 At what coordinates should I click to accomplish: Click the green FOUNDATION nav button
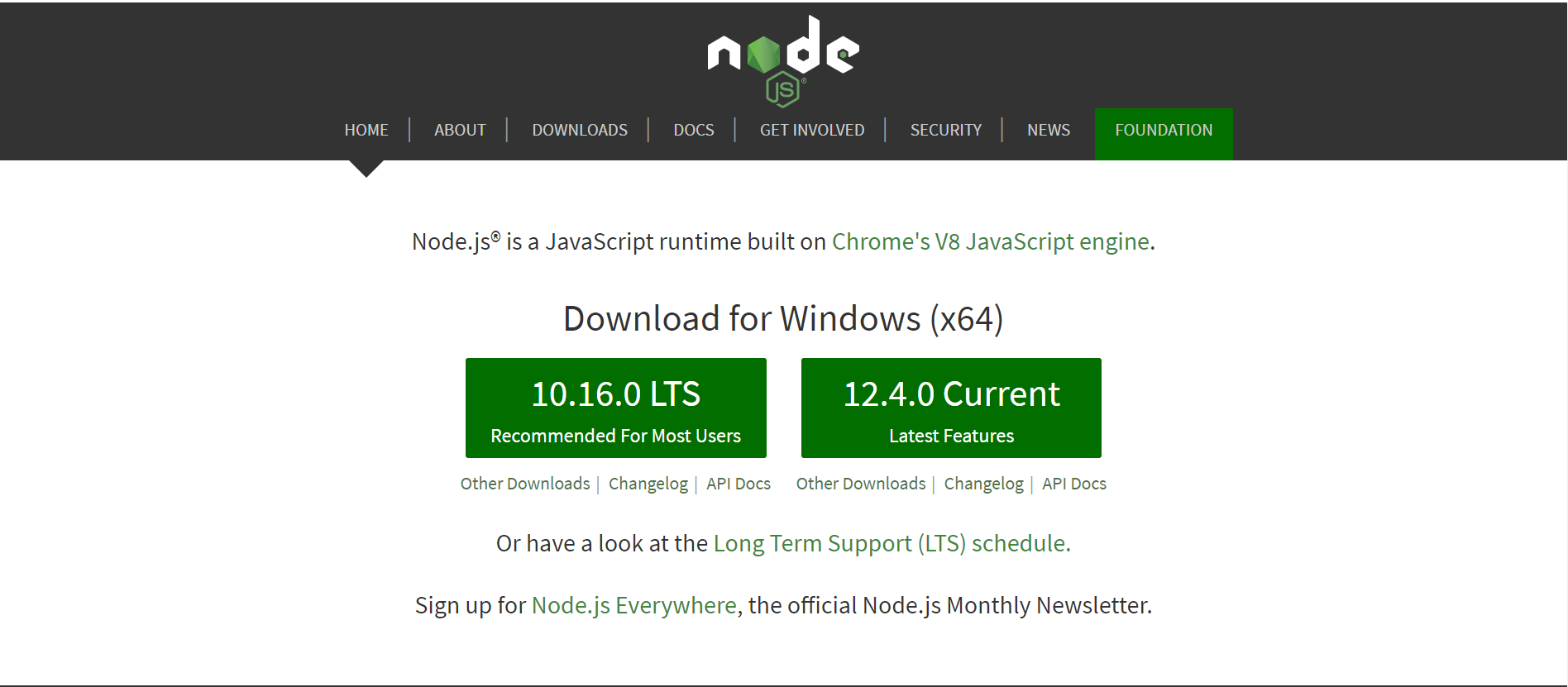click(1164, 134)
